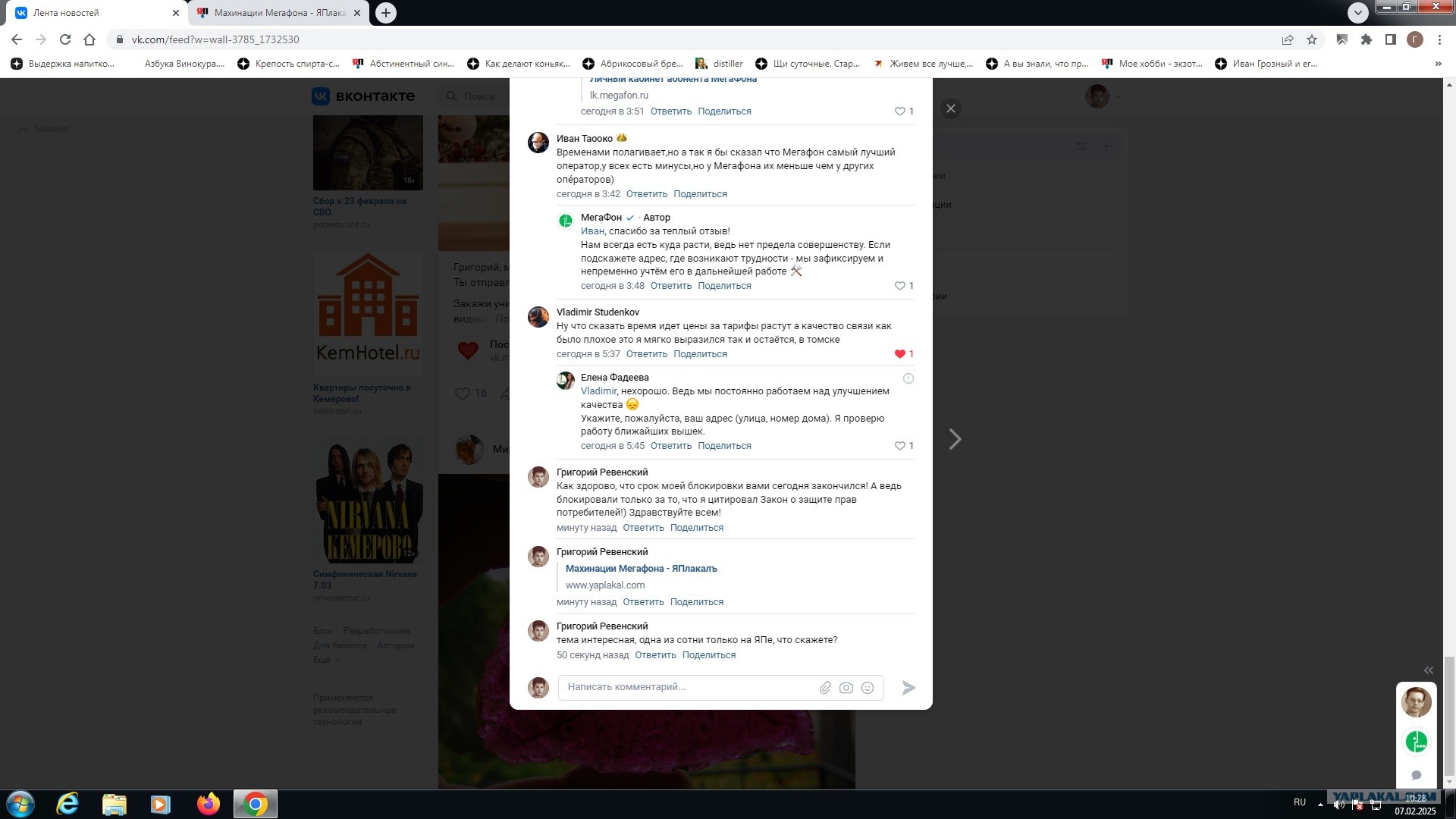Open the emoji picker in comment box
This screenshot has height=819, width=1456.
tap(868, 688)
